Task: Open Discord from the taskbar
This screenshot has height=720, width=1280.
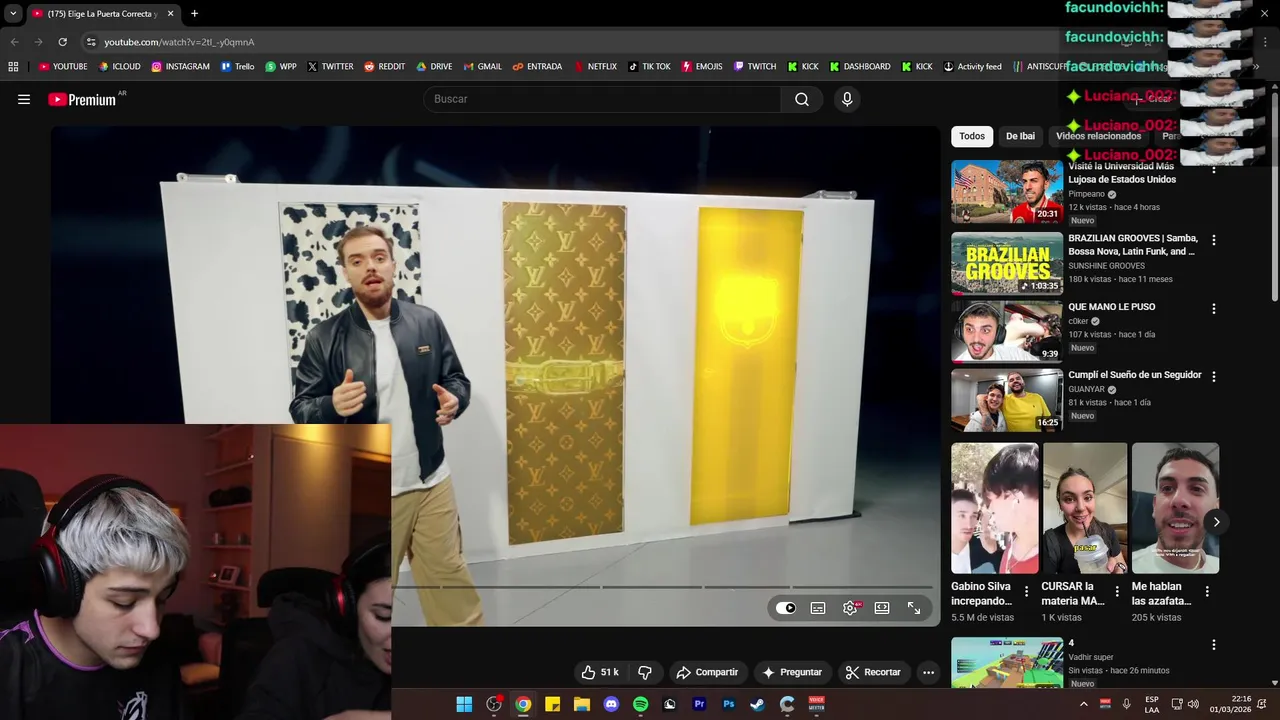Action: pyautogui.click(x=611, y=704)
